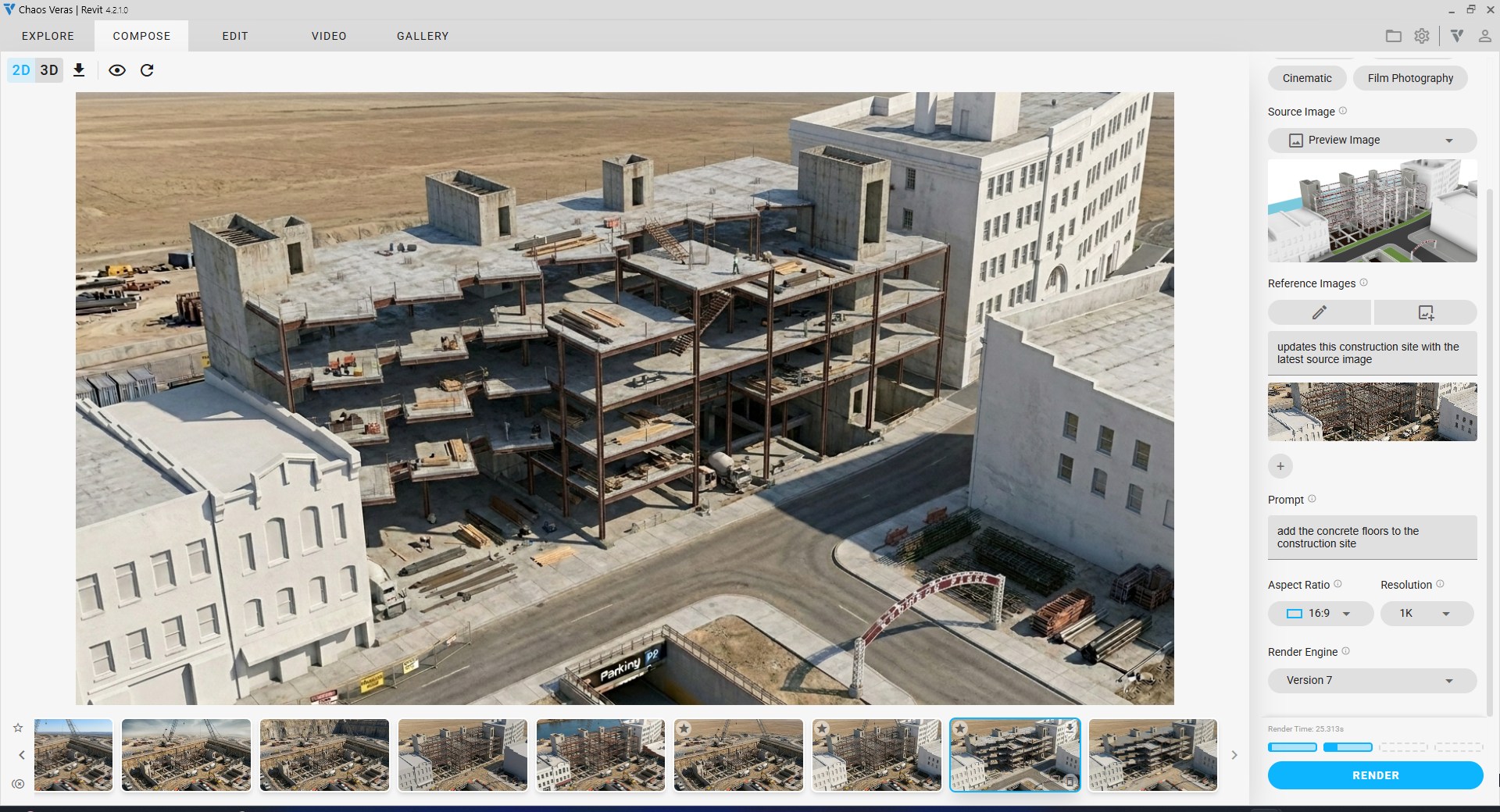Viewport: 1500px width, 812px height.
Task: Click the Veras logo icon at top right
Action: click(x=1457, y=36)
